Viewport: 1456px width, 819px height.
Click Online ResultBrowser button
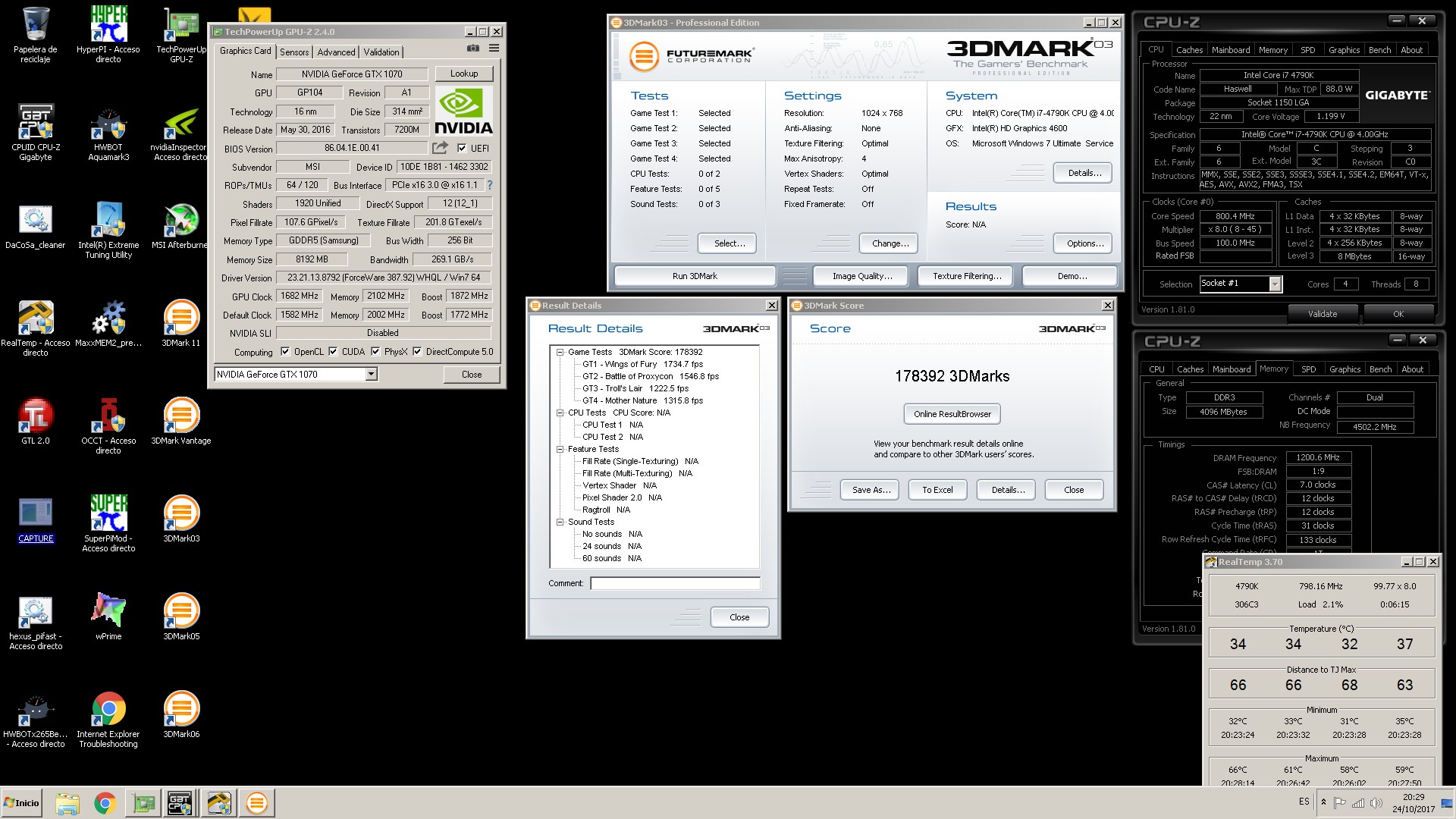[x=952, y=414]
